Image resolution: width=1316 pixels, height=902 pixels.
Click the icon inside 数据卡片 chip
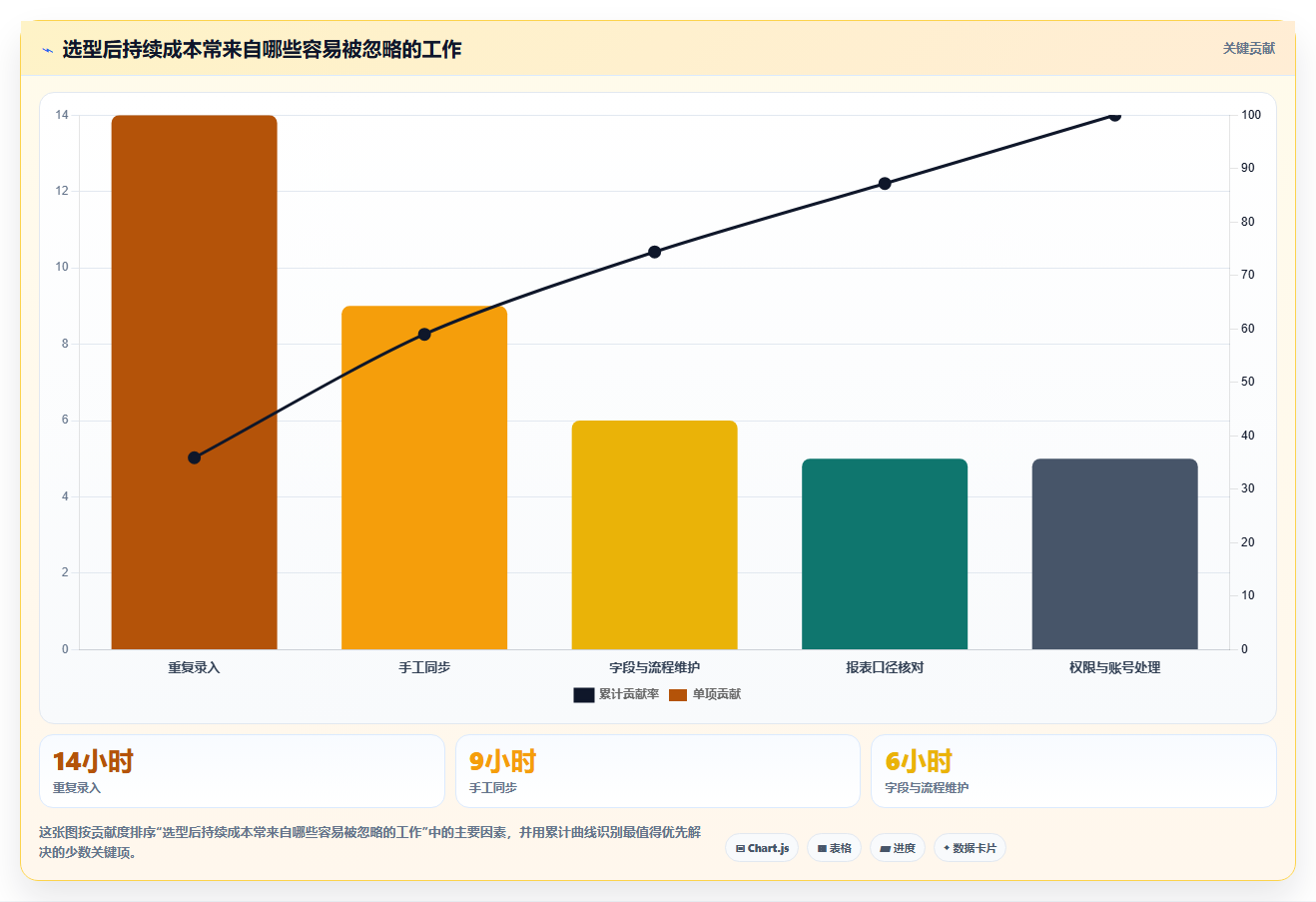[x=947, y=848]
